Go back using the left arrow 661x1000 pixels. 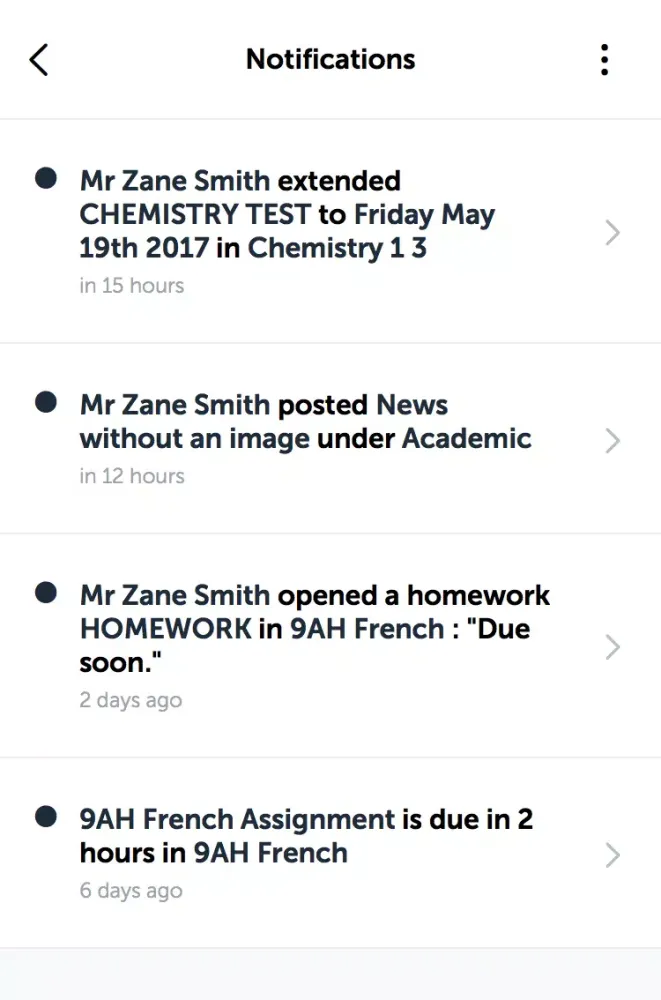pyautogui.click(x=38, y=60)
